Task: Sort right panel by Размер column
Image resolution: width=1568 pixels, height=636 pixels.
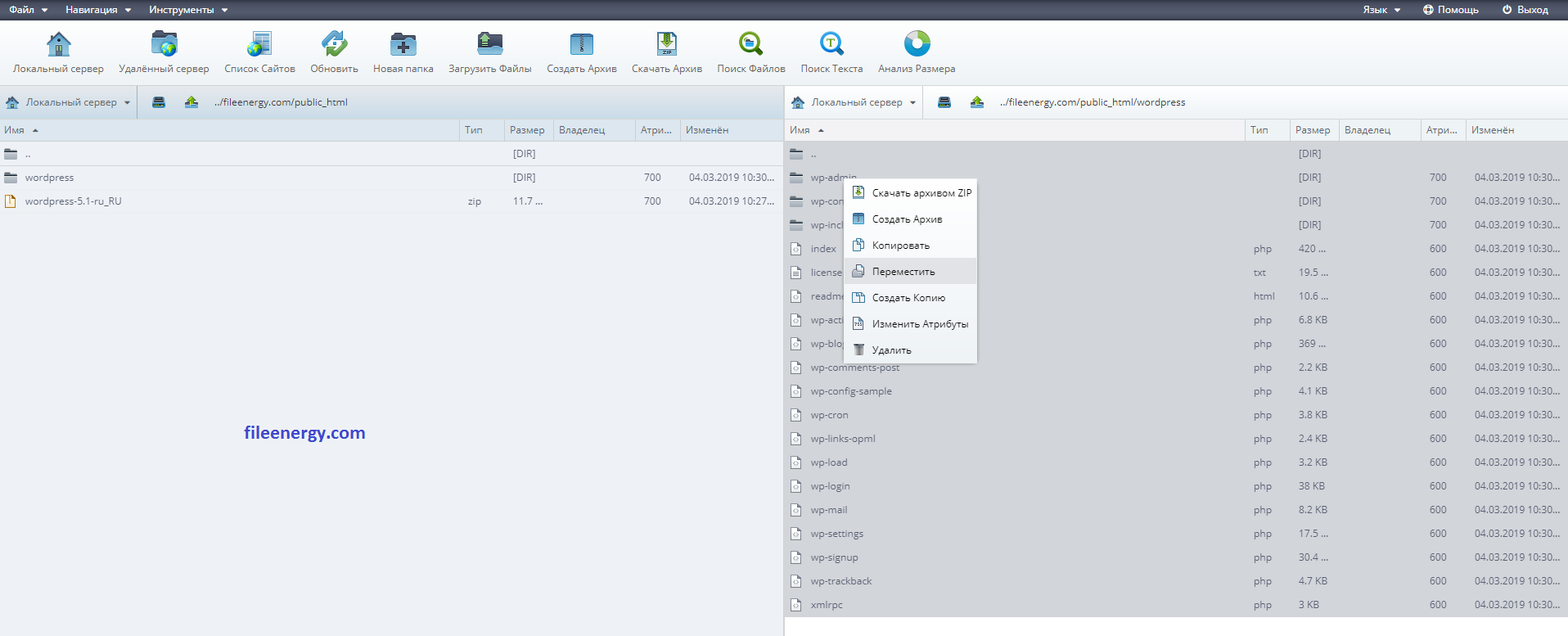Action: coord(1314,130)
